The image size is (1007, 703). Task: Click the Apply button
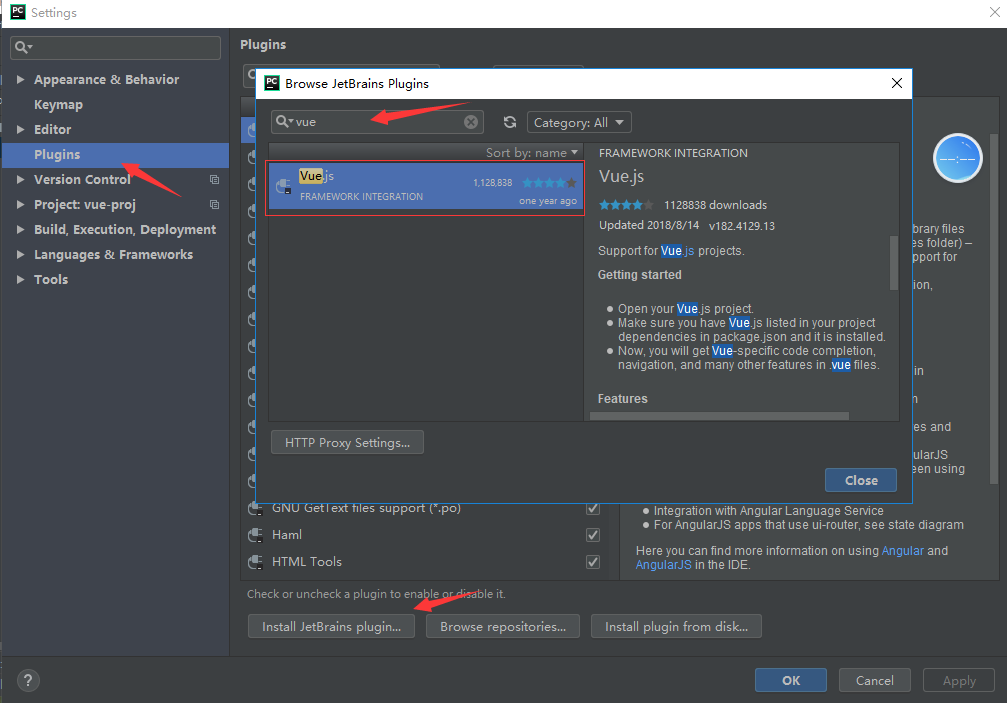(x=959, y=681)
